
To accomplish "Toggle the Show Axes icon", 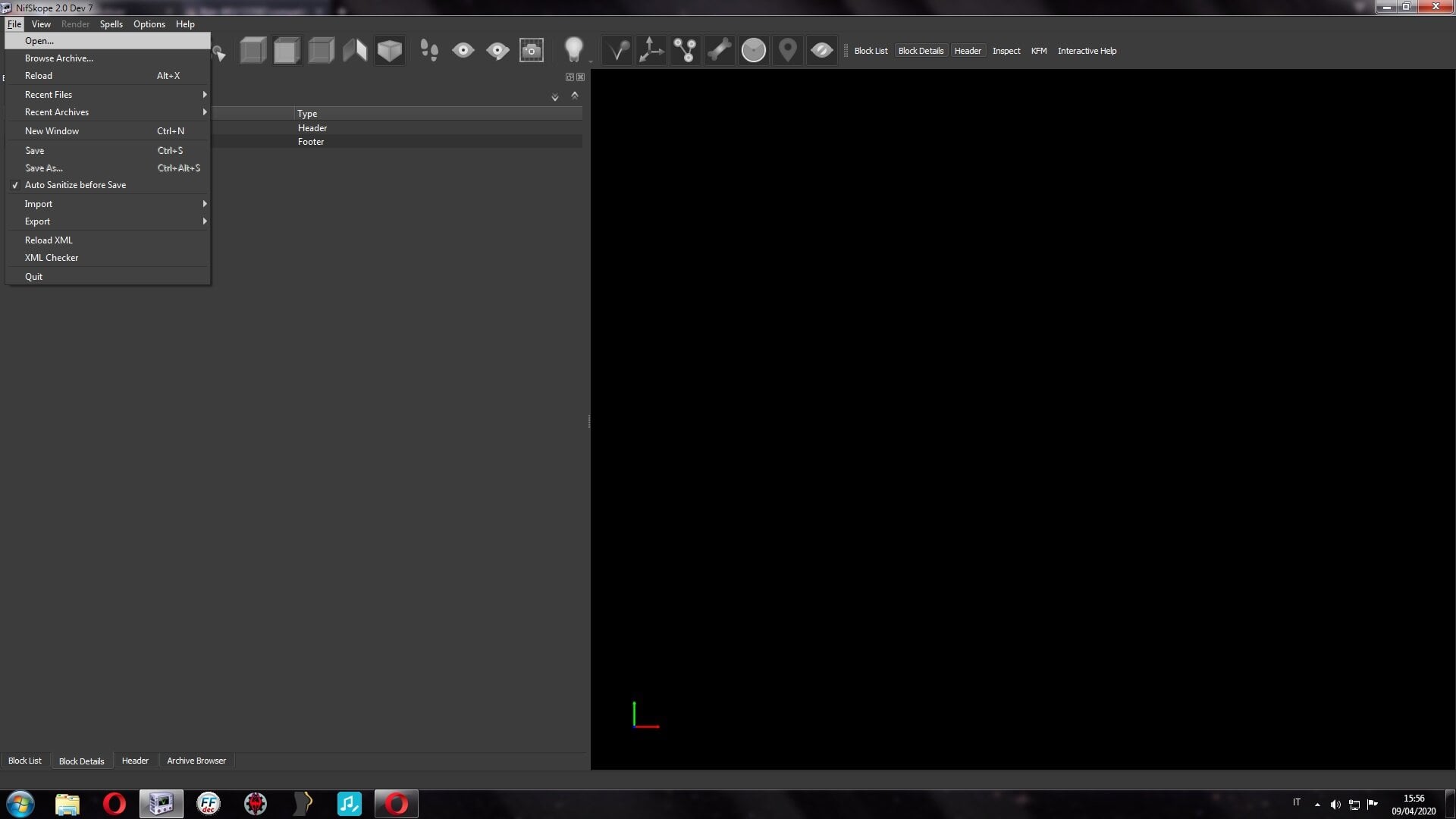I will (651, 51).
